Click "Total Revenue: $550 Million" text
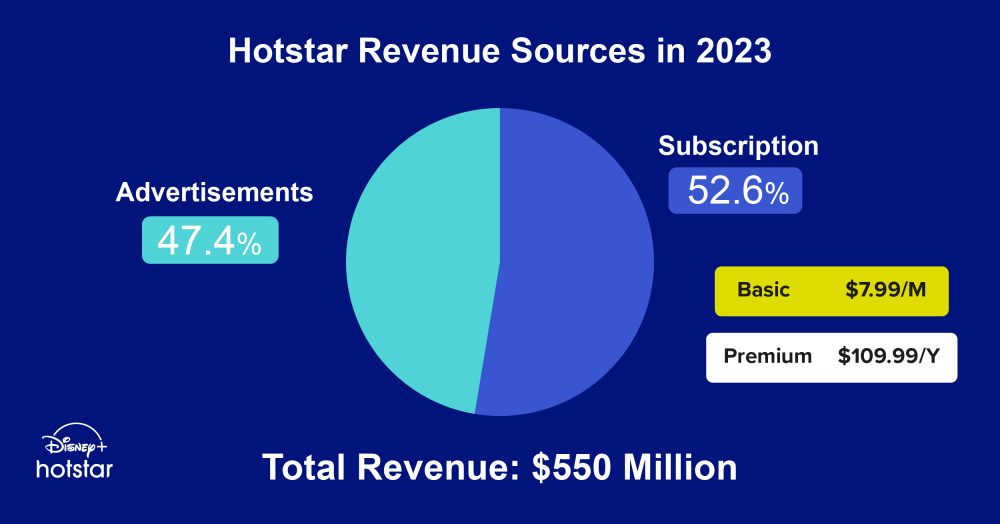The width and height of the screenshot is (1000, 524). click(x=499, y=467)
